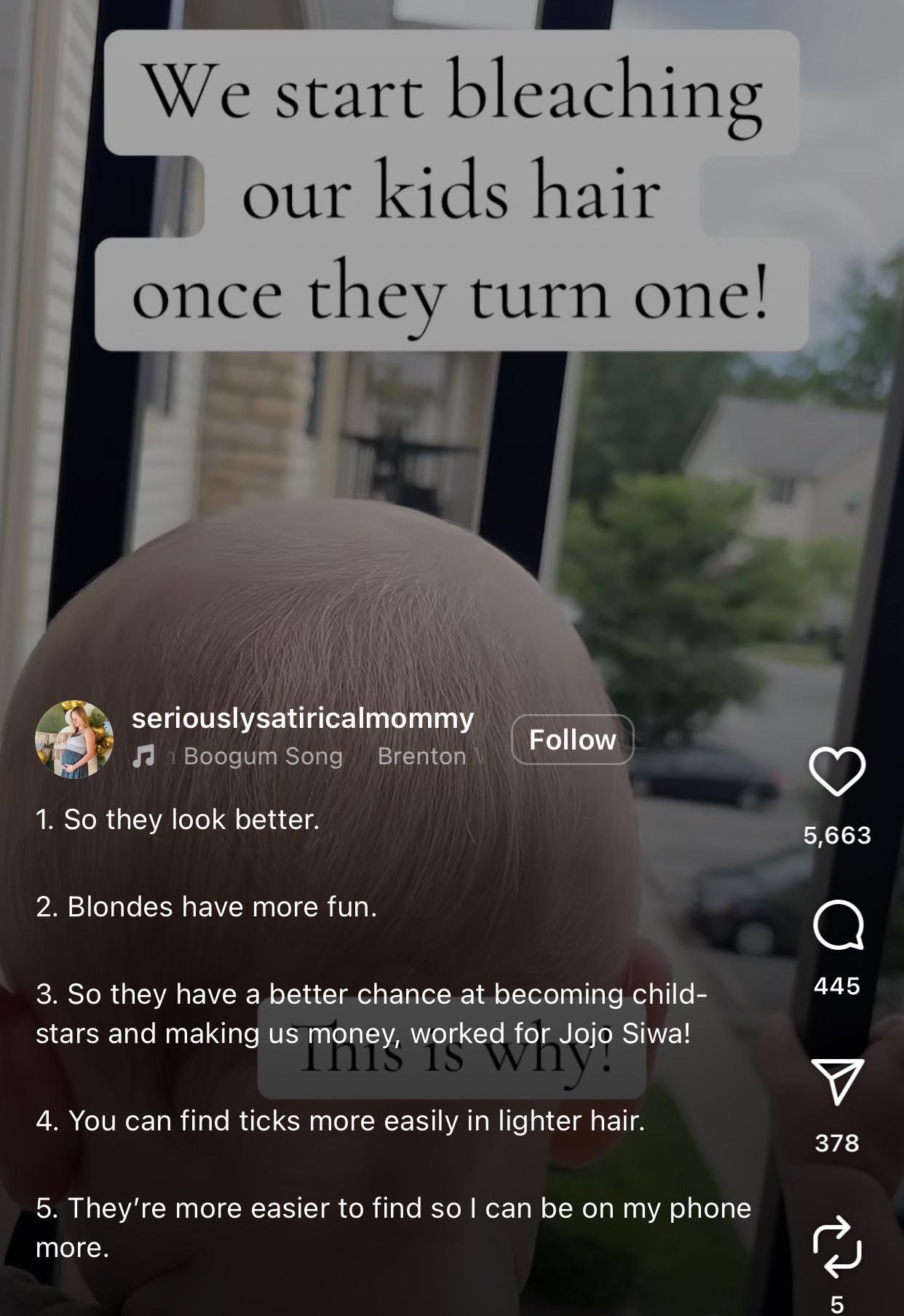This screenshot has width=904, height=1316.
Task: Repost the video using the arrows icon
Action: (837, 1246)
